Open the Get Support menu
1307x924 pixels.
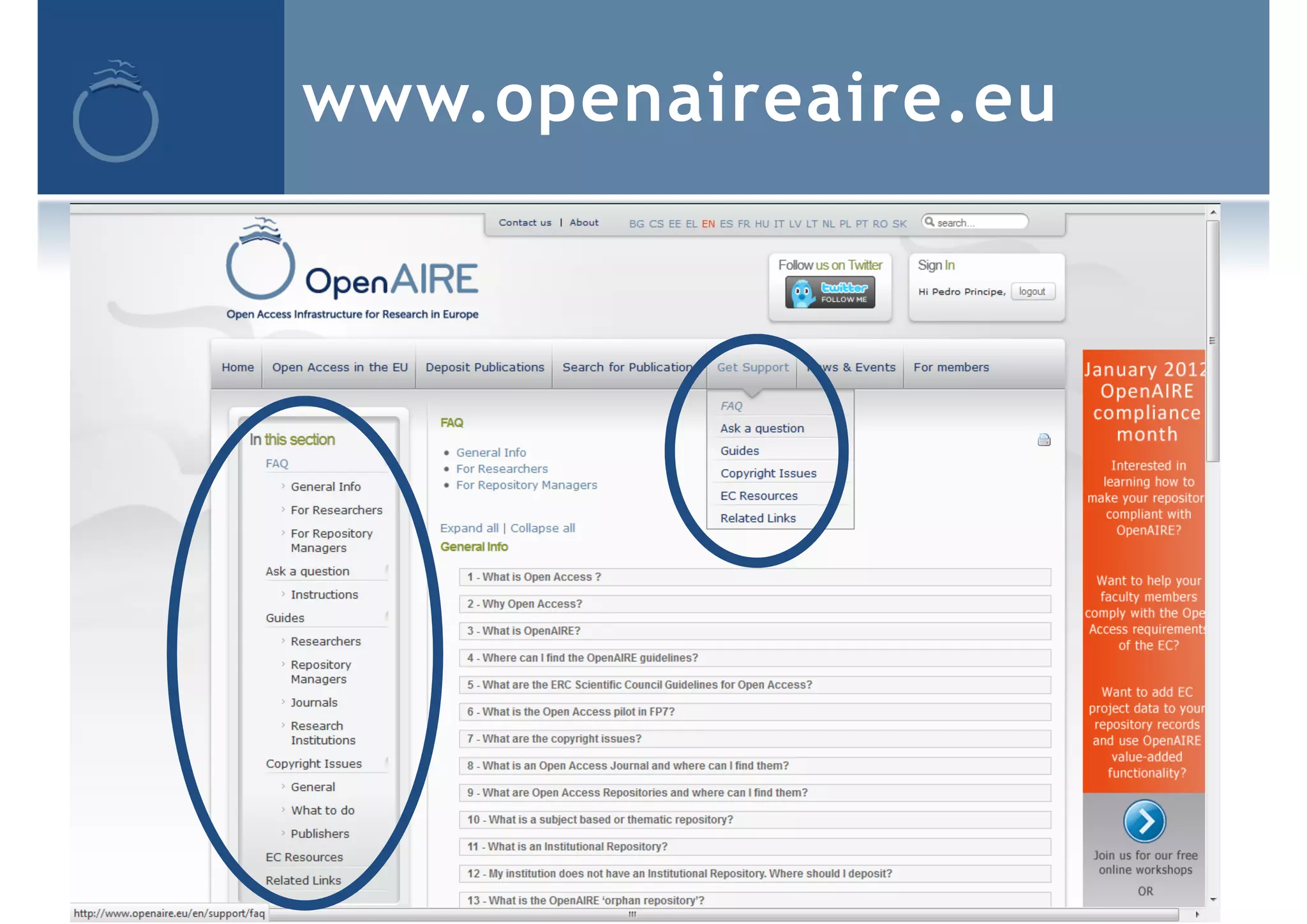pos(752,368)
